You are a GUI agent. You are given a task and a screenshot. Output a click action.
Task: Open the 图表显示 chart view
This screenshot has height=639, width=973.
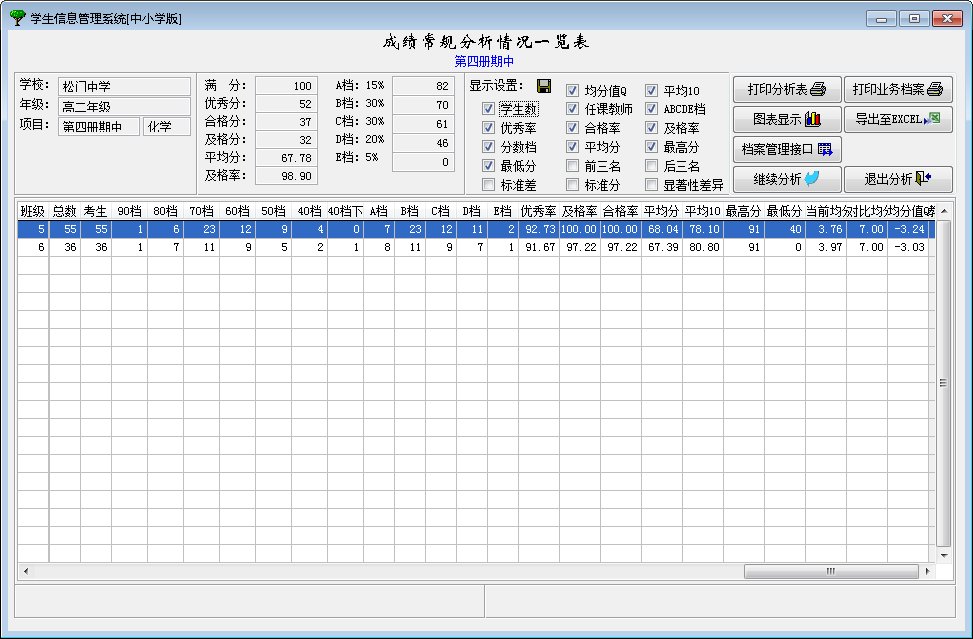pyautogui.click(x=787, y=120)
